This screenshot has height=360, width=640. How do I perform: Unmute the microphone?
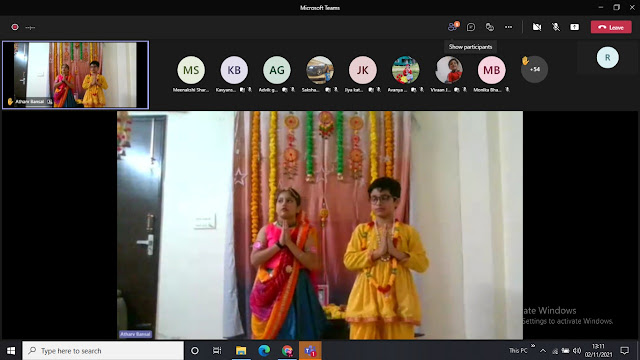click(x=556, y=27)
